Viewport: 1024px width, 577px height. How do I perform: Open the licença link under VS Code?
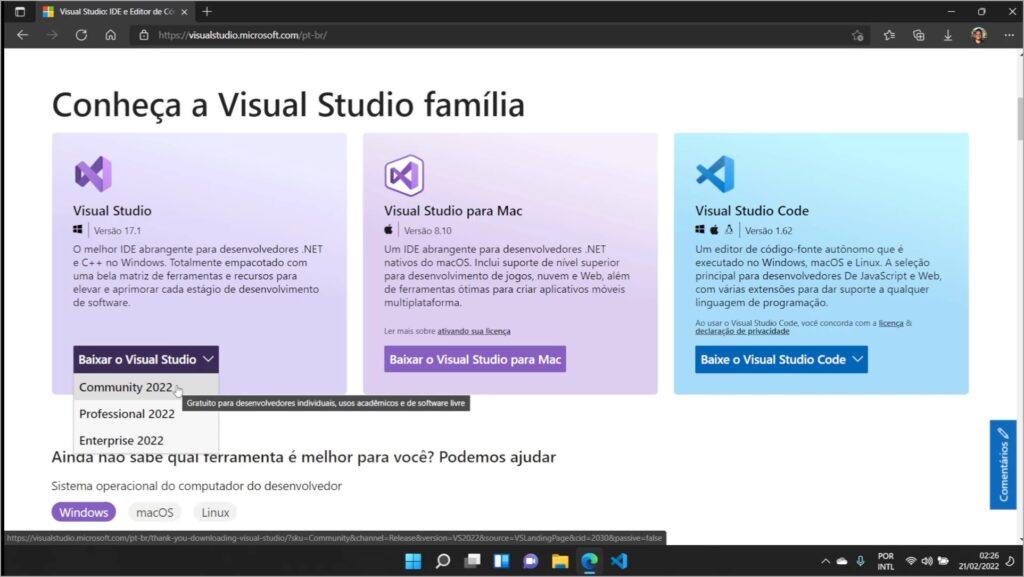[891, 323]
